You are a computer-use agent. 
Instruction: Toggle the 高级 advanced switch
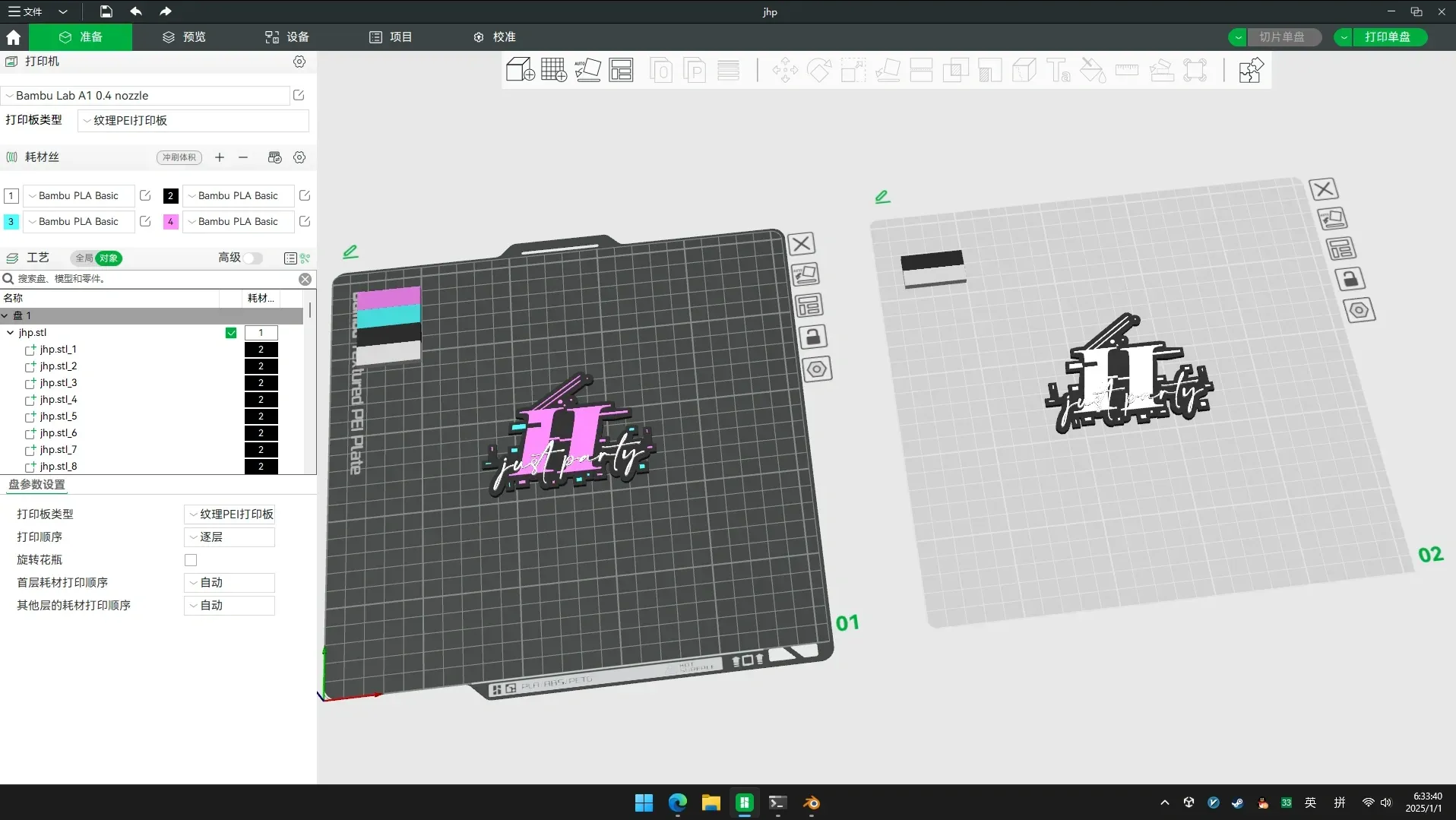[253, 258]
